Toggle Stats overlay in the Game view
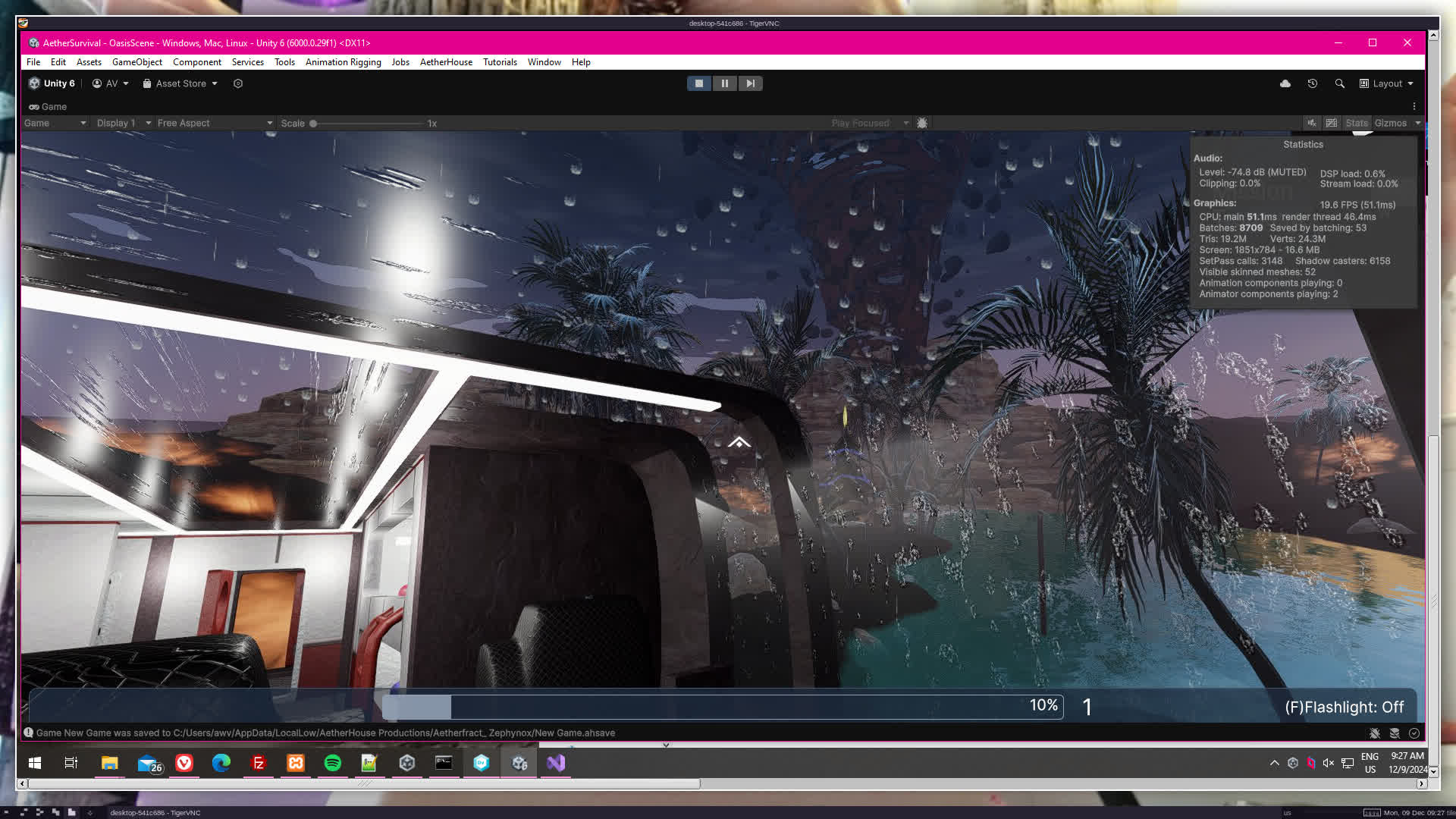The height and width of the screenshot is (819, 1456). (x=1356, y=123)
